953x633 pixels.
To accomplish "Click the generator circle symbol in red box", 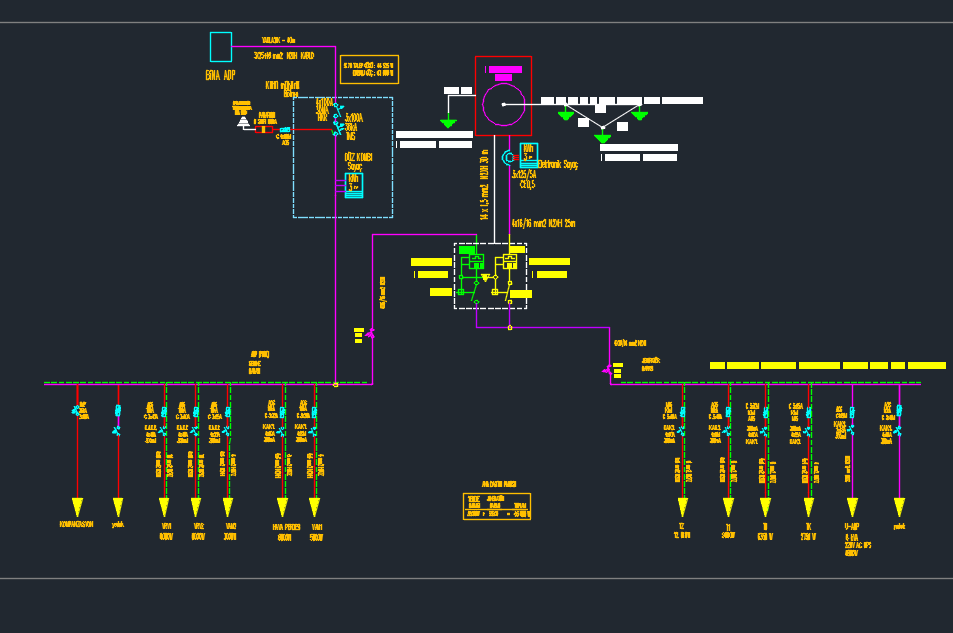I will [x=503, y=104].
